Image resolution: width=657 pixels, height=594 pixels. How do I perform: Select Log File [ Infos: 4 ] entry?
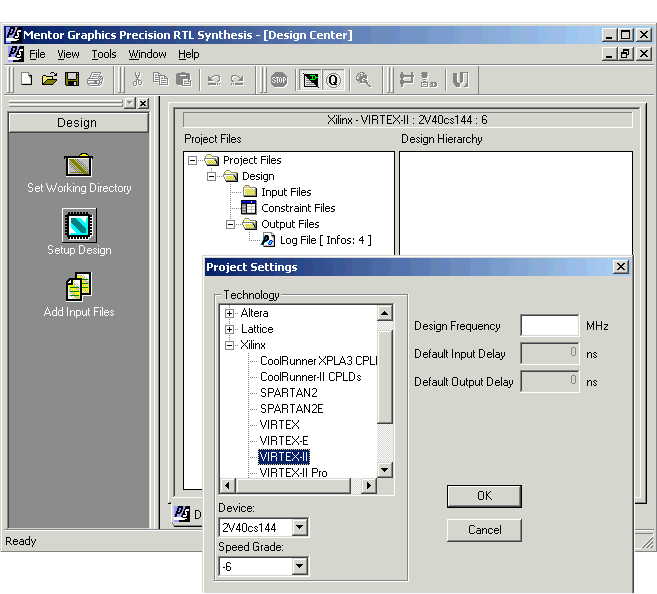click(326, 240)
